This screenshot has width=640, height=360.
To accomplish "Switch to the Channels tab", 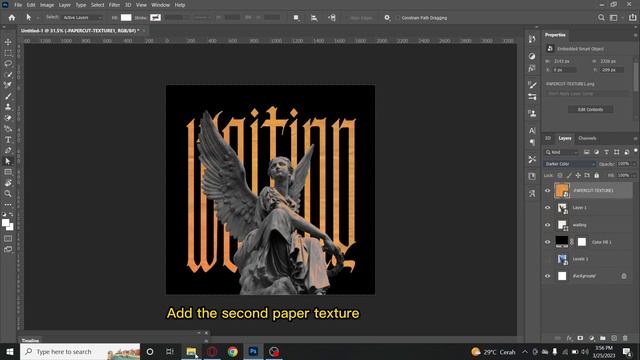I will pyautogui.click(x=587, y=138).
